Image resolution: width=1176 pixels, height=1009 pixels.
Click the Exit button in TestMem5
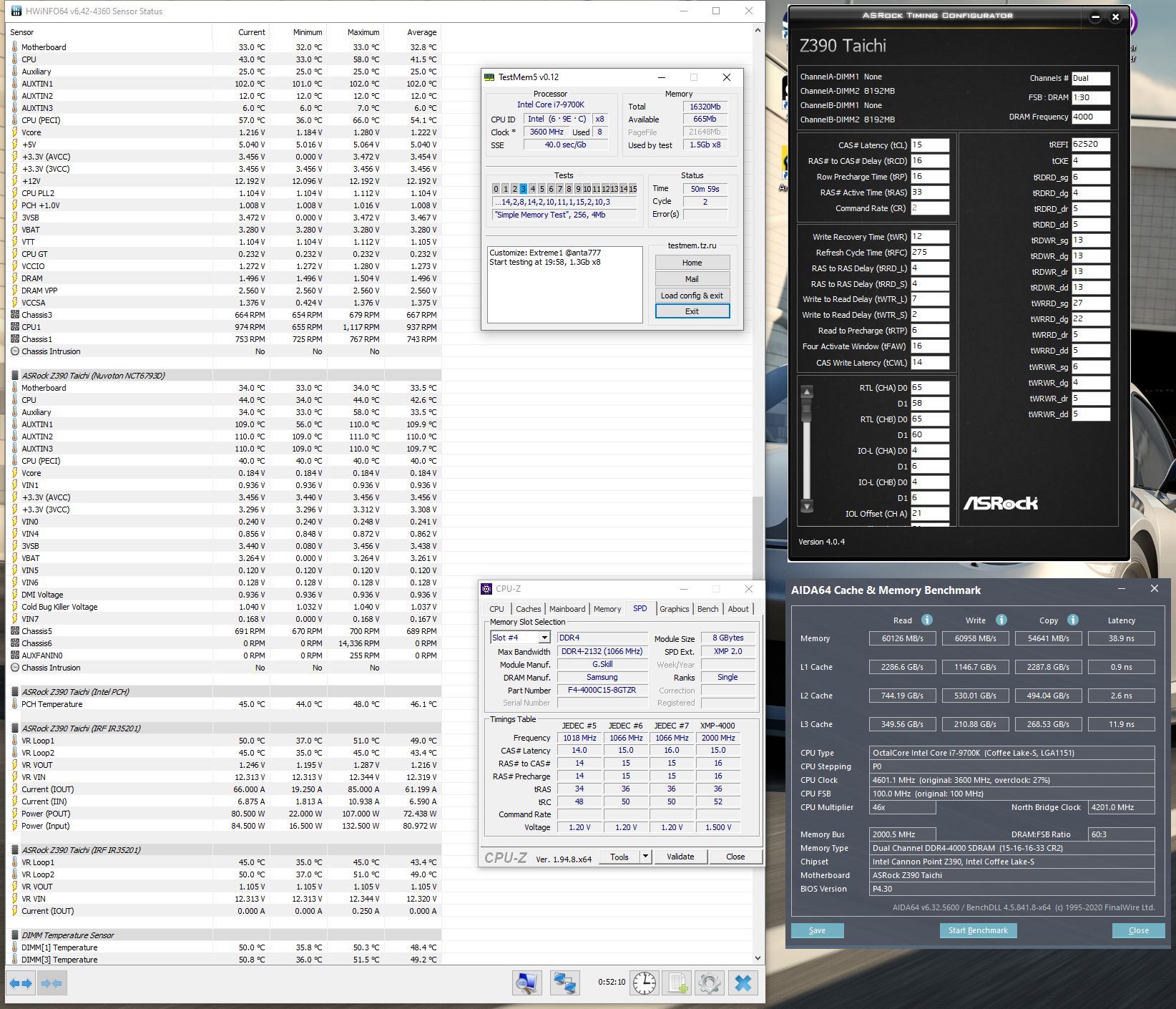click(692, 311)
